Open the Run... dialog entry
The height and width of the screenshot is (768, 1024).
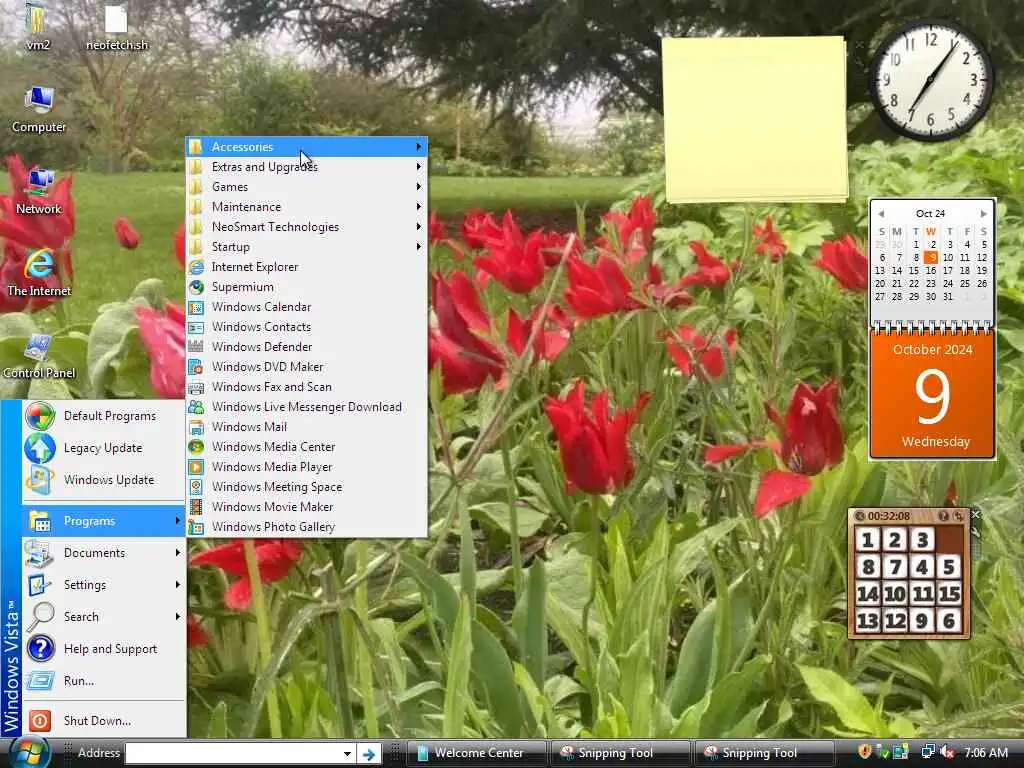pyautogui.click(x=104, y=680)
